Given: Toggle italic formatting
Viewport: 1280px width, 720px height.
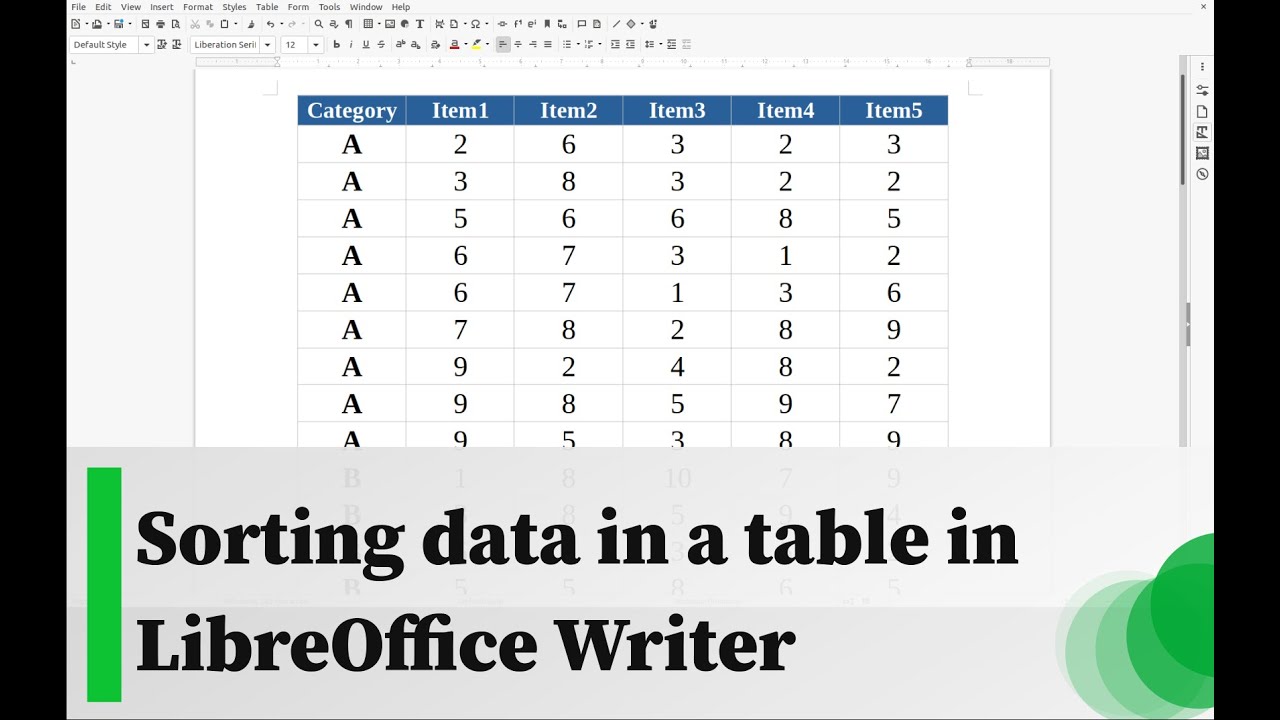Looking at the screenshot, I should [351, 44].
